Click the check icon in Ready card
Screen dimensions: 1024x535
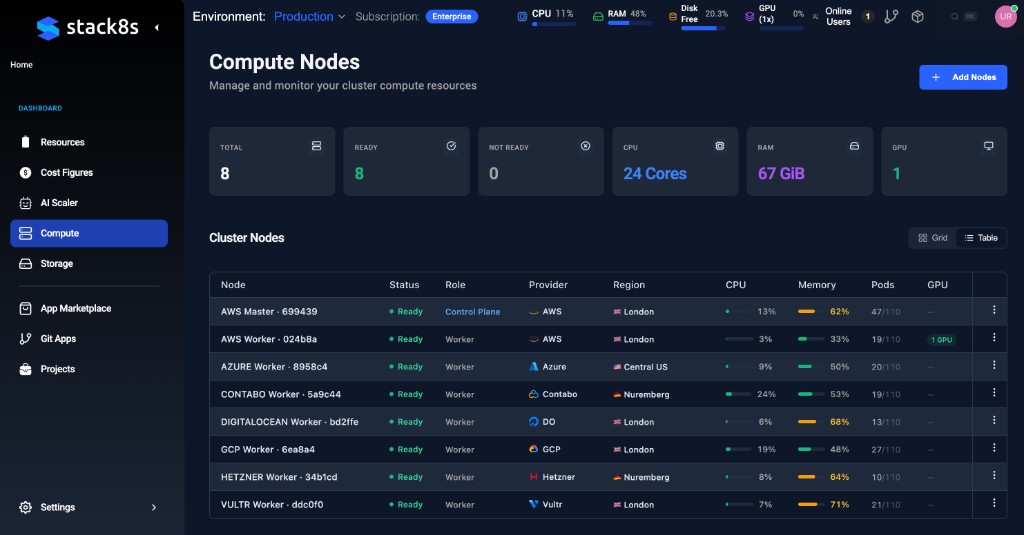click(x=451, y=146)
